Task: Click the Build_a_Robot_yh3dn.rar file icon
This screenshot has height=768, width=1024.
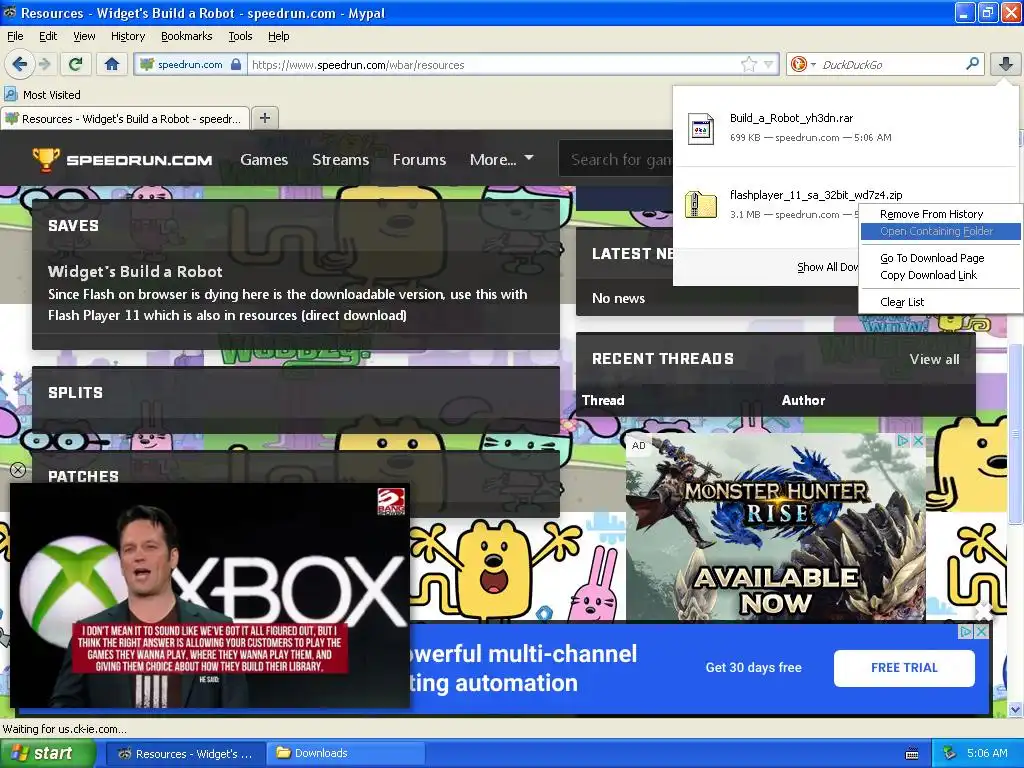Action: (701, 128)
